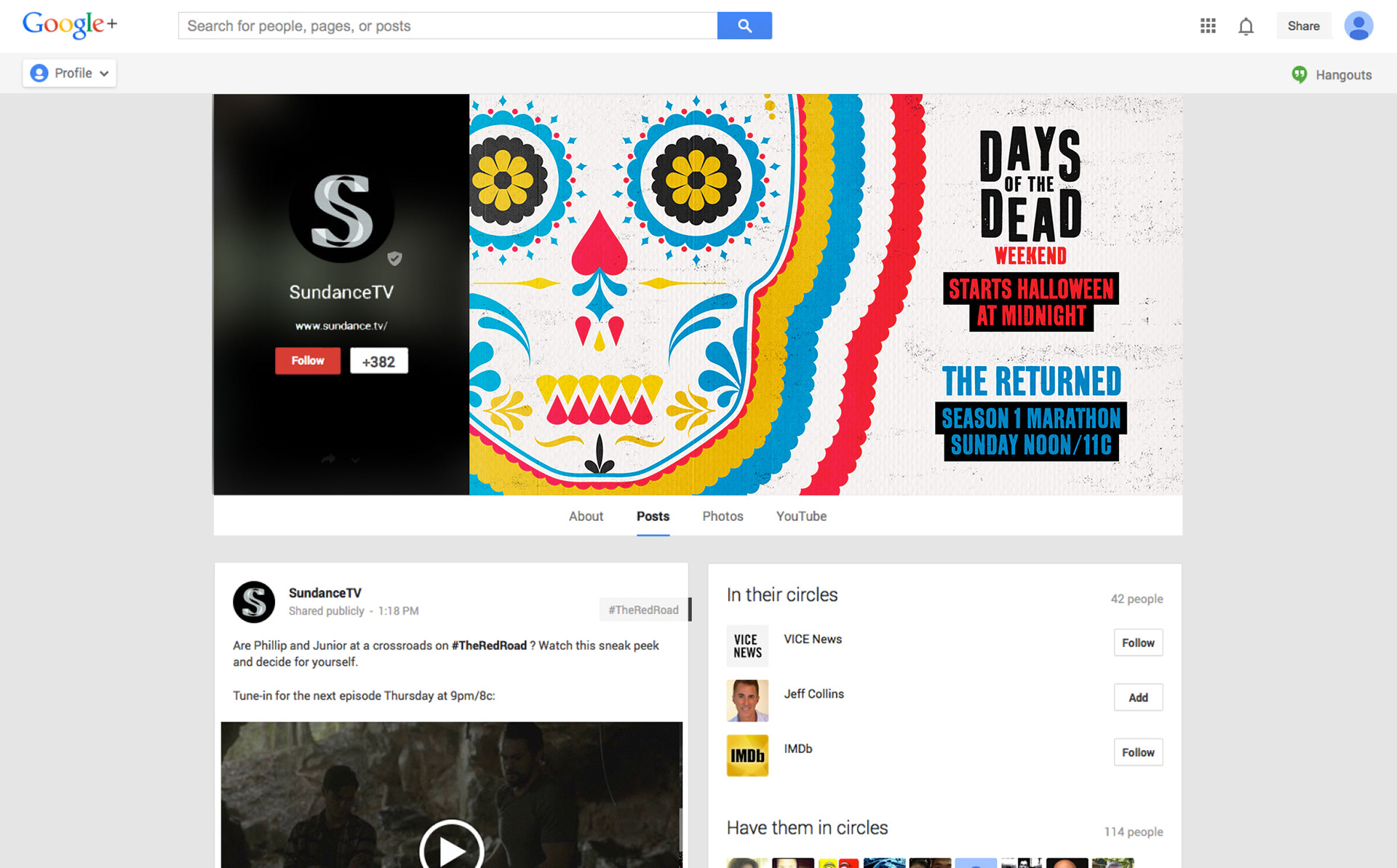Viewport: 1397px width, 868px height.
Task: Open the www.sundance.tv link
Action: [x=341, y=326]
